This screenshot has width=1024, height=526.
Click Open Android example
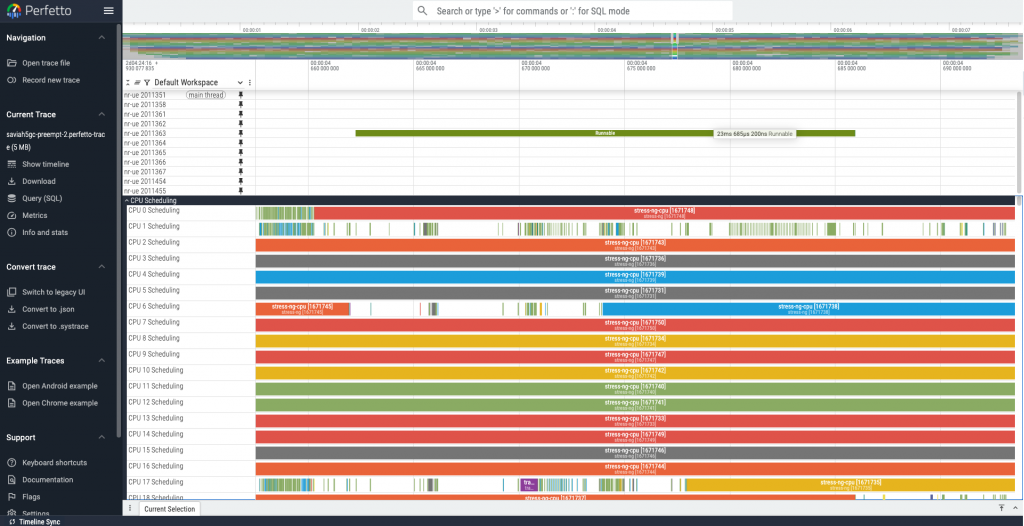pyautogui.click(x=59, y=386)
